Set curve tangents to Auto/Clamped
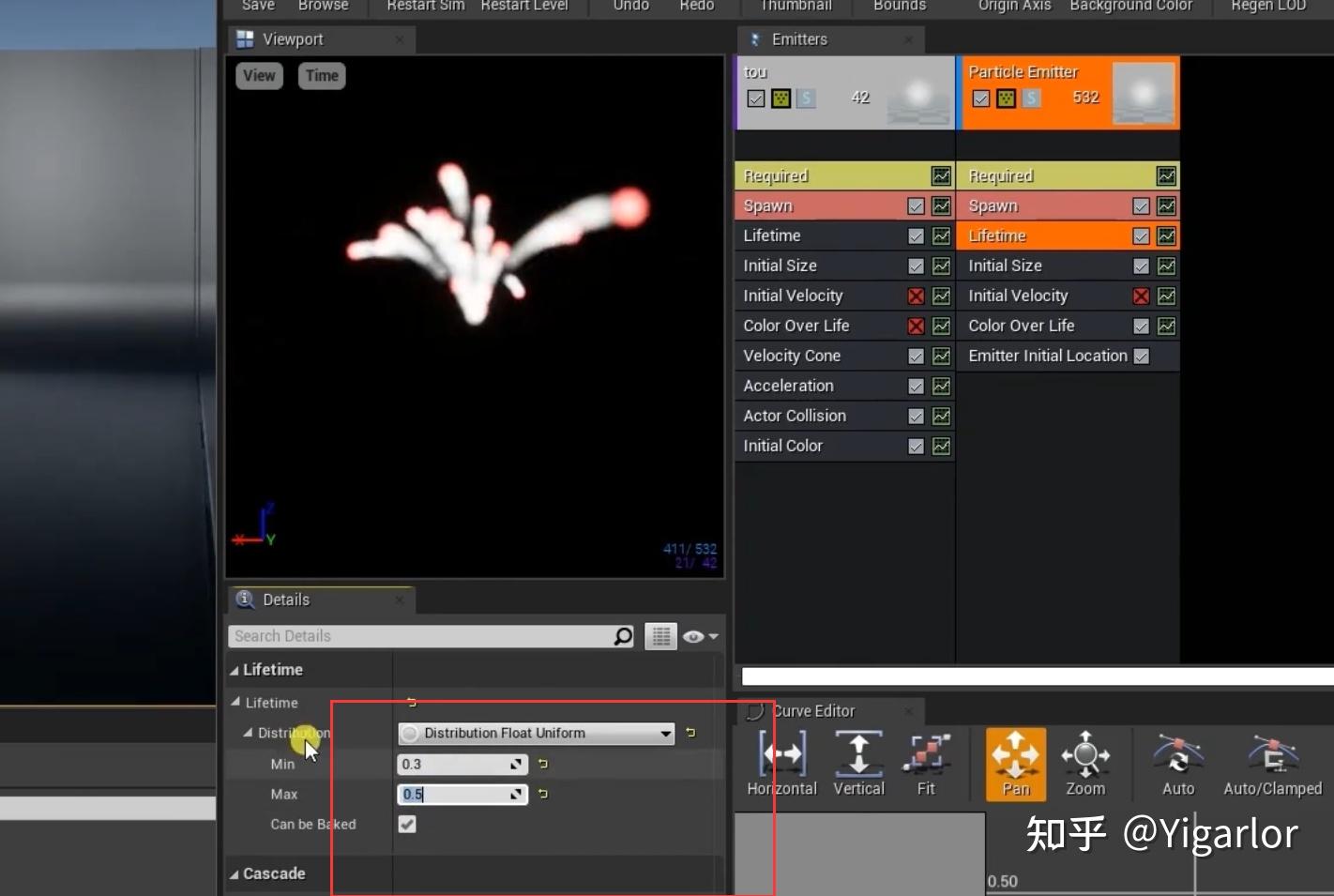This screenshot has width=1334, height=896. [x=1272, y=764]
